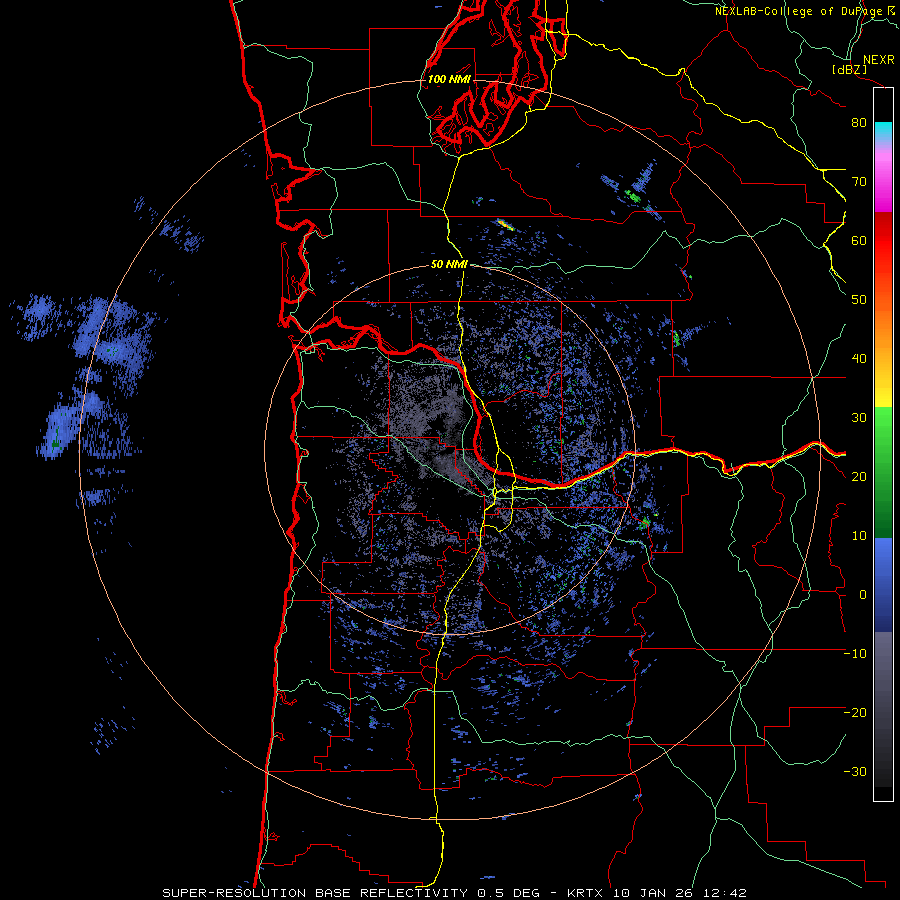This screenshot has height=900, width=900.
Task: Click the 70 value on the dBZ scale
Action: pos(859,182)
